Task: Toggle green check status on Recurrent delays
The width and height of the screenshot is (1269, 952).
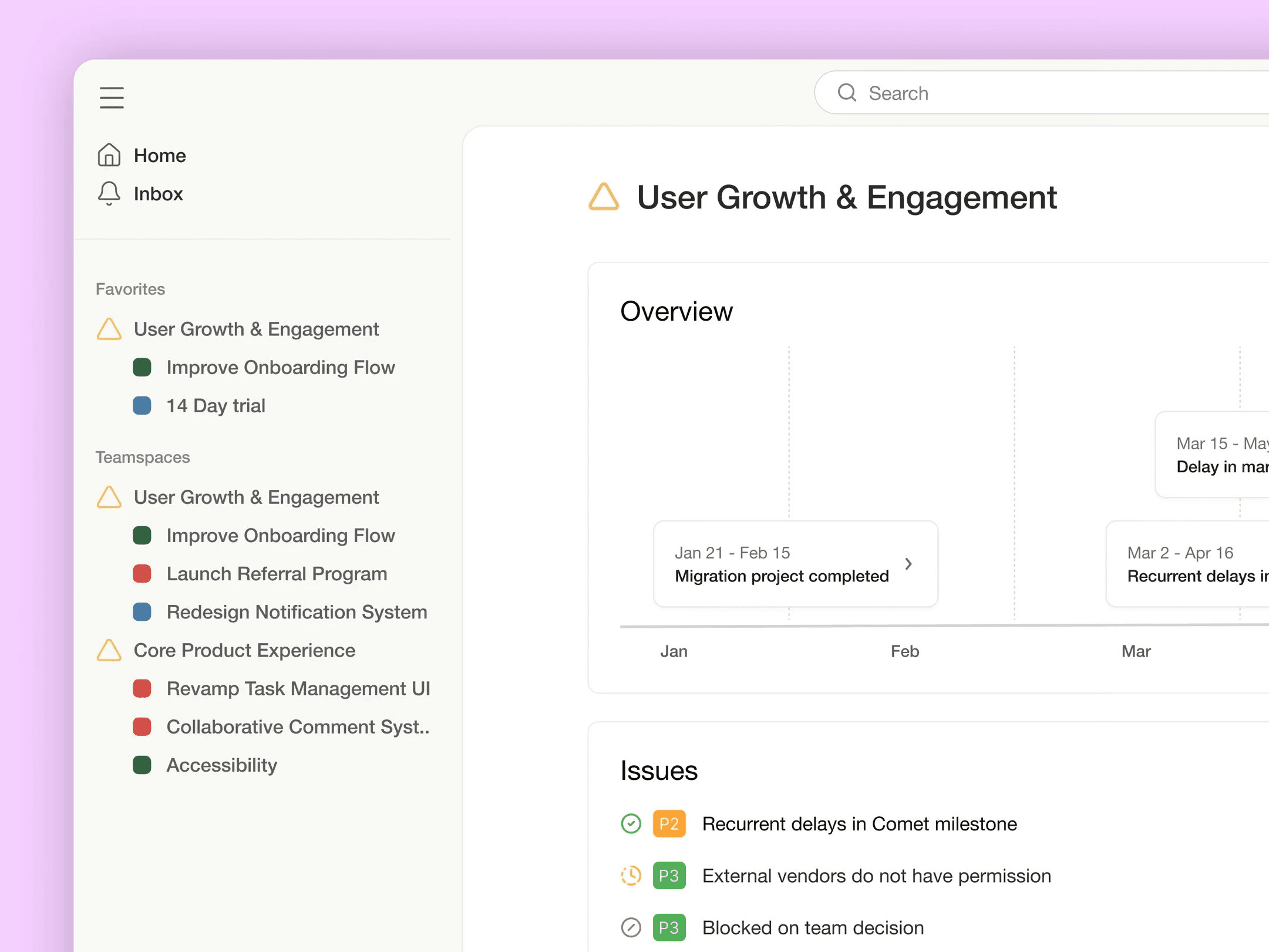Action: click(x=631, y=823)
